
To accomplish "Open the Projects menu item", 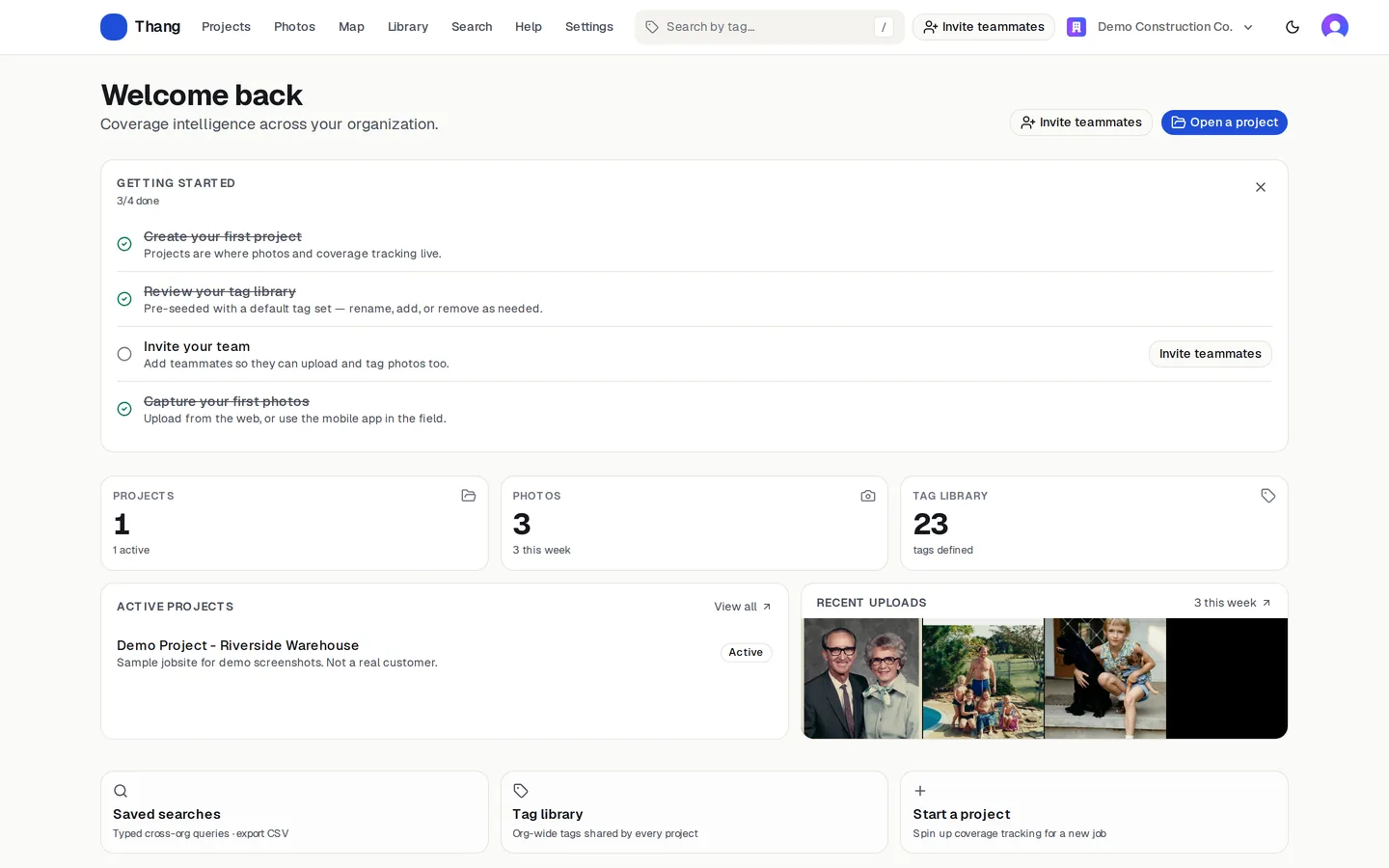I will click(x=226, y=27).
